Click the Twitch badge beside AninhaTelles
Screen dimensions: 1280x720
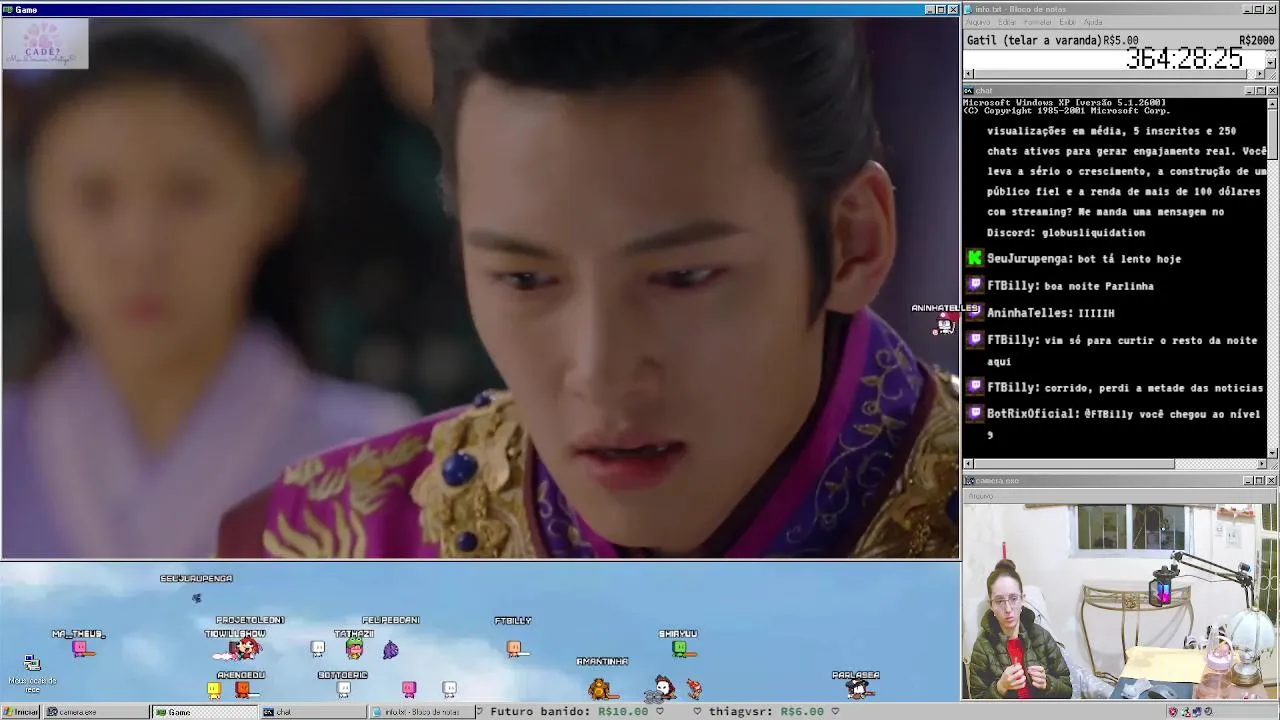(x=975, y=312)
